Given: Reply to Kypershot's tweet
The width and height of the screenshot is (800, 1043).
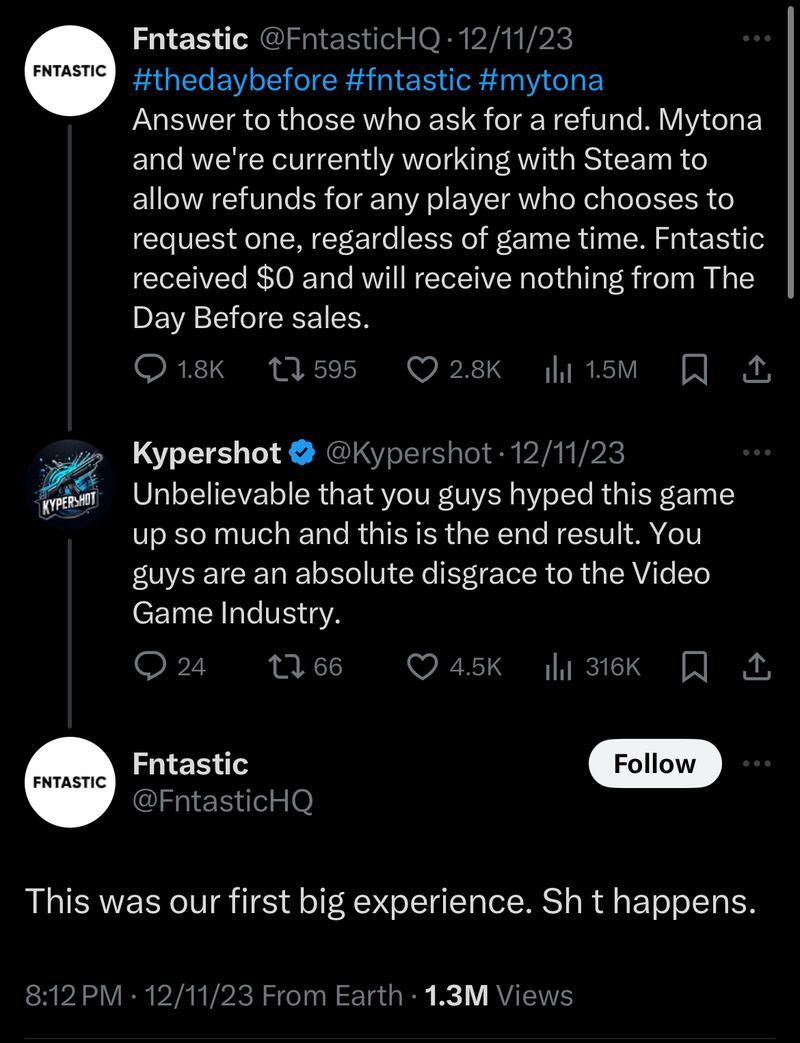Looking at the screenshot, I should (150, 666).
